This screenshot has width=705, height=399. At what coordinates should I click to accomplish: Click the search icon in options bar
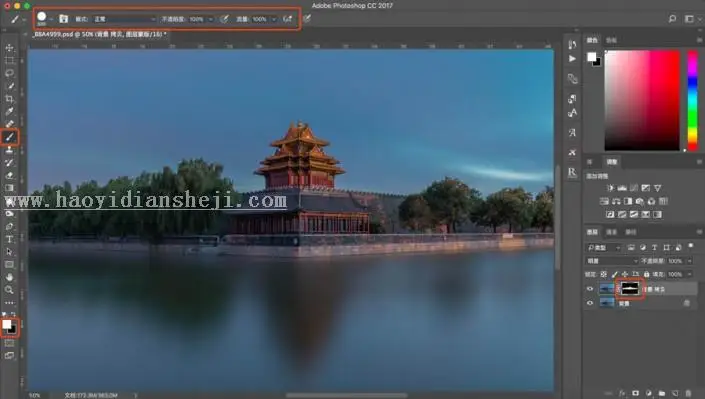[672, 18]
